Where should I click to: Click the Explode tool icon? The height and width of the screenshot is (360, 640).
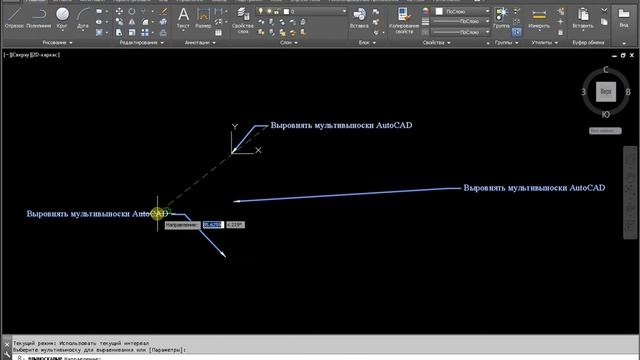pos(164,22)
